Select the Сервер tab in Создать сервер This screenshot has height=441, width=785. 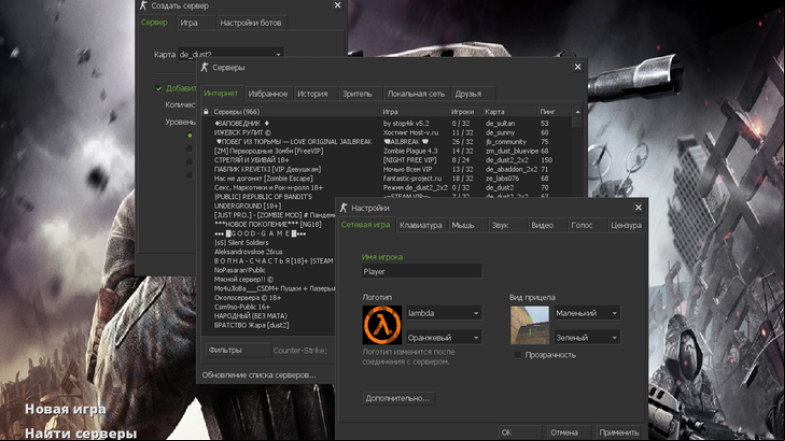coord(154,22)
